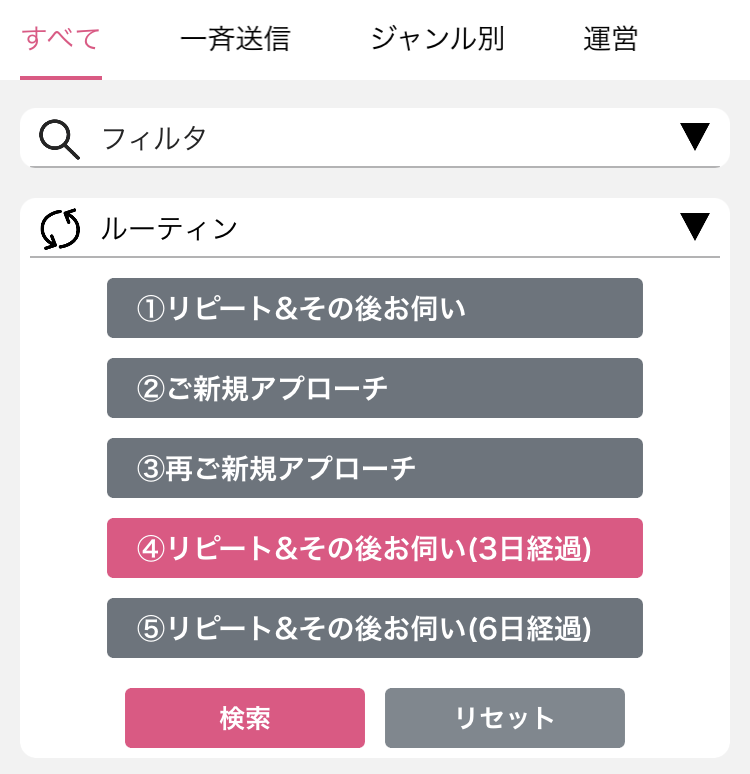750x774 pixels.
Task: Enable ②ご新規アプローチ routine option
Action: 375,388
